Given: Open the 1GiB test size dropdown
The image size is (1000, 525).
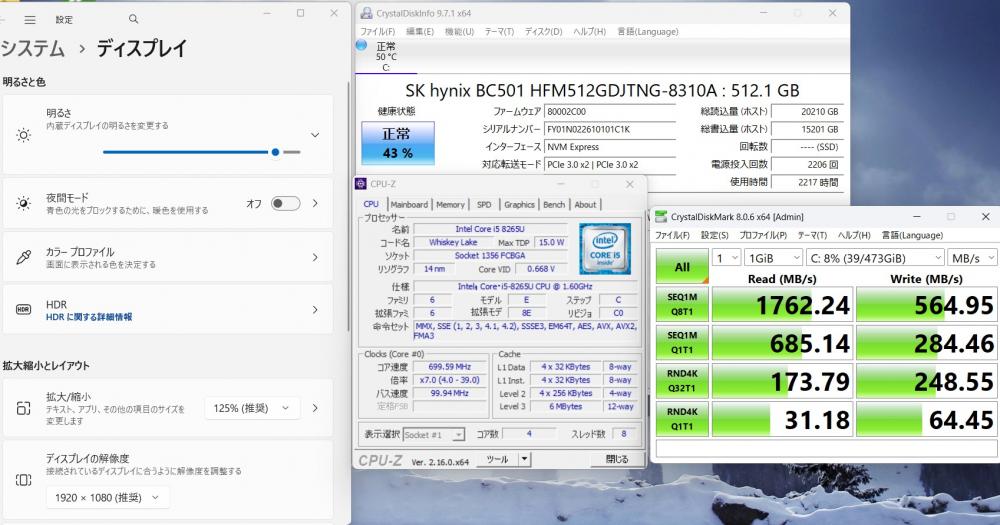Looking at the screenshot, I should pyautogui.click(x=772, y=258).
